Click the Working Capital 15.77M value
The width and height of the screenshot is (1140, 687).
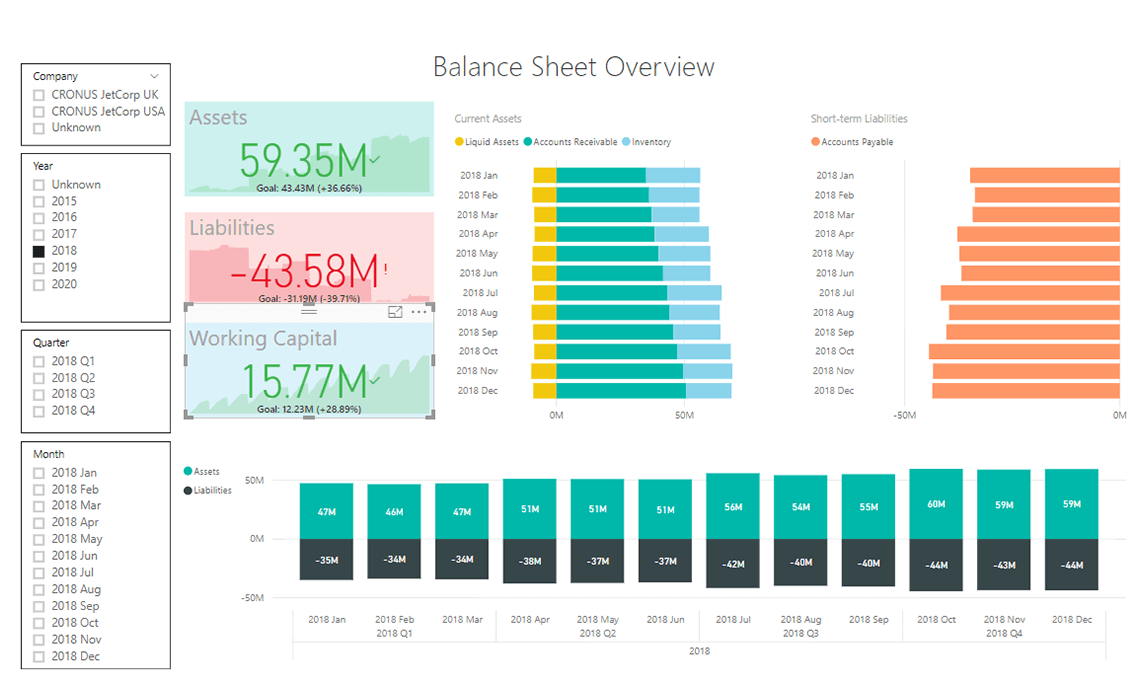click(305, 381)
